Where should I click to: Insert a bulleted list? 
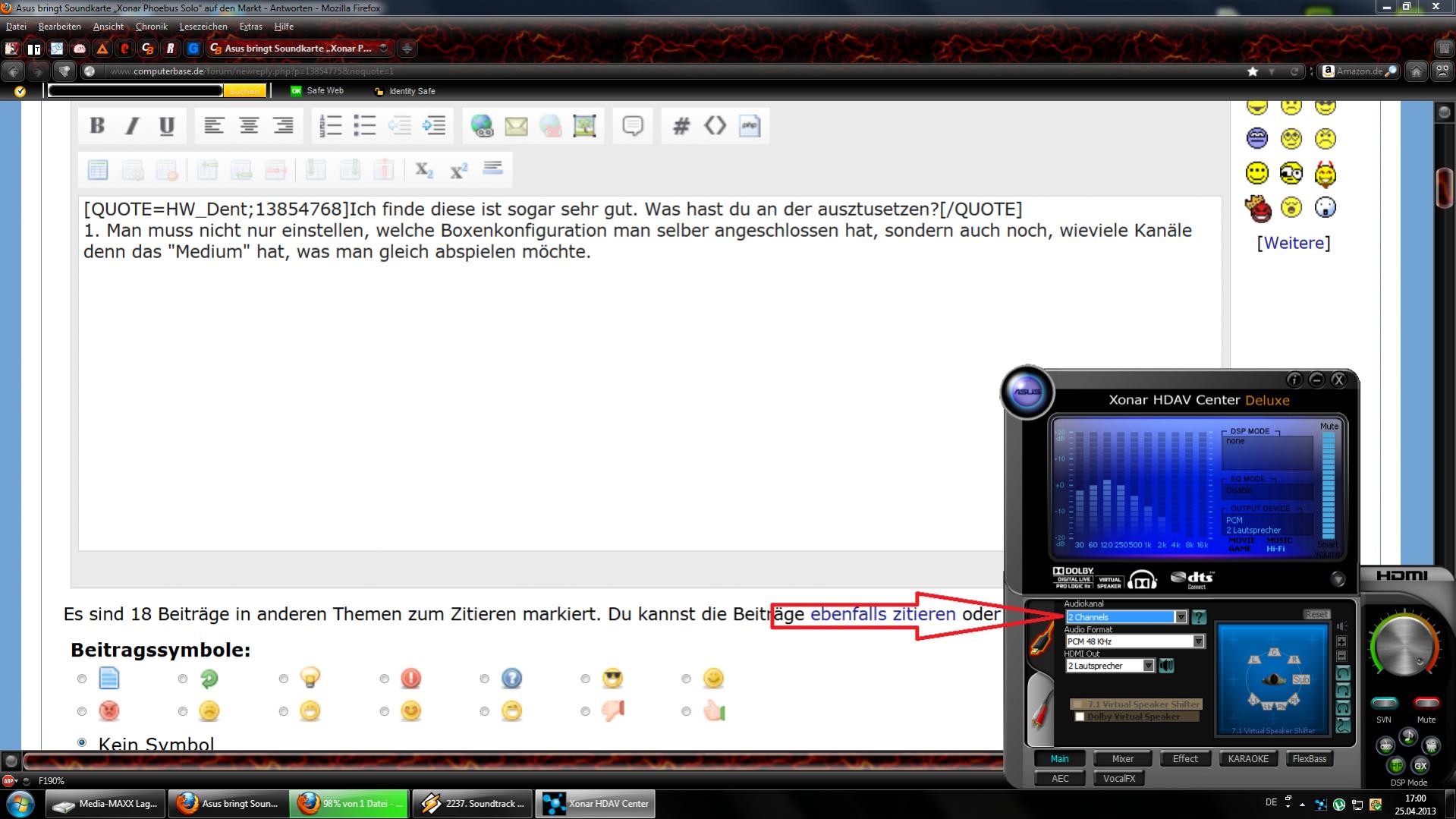365,125
